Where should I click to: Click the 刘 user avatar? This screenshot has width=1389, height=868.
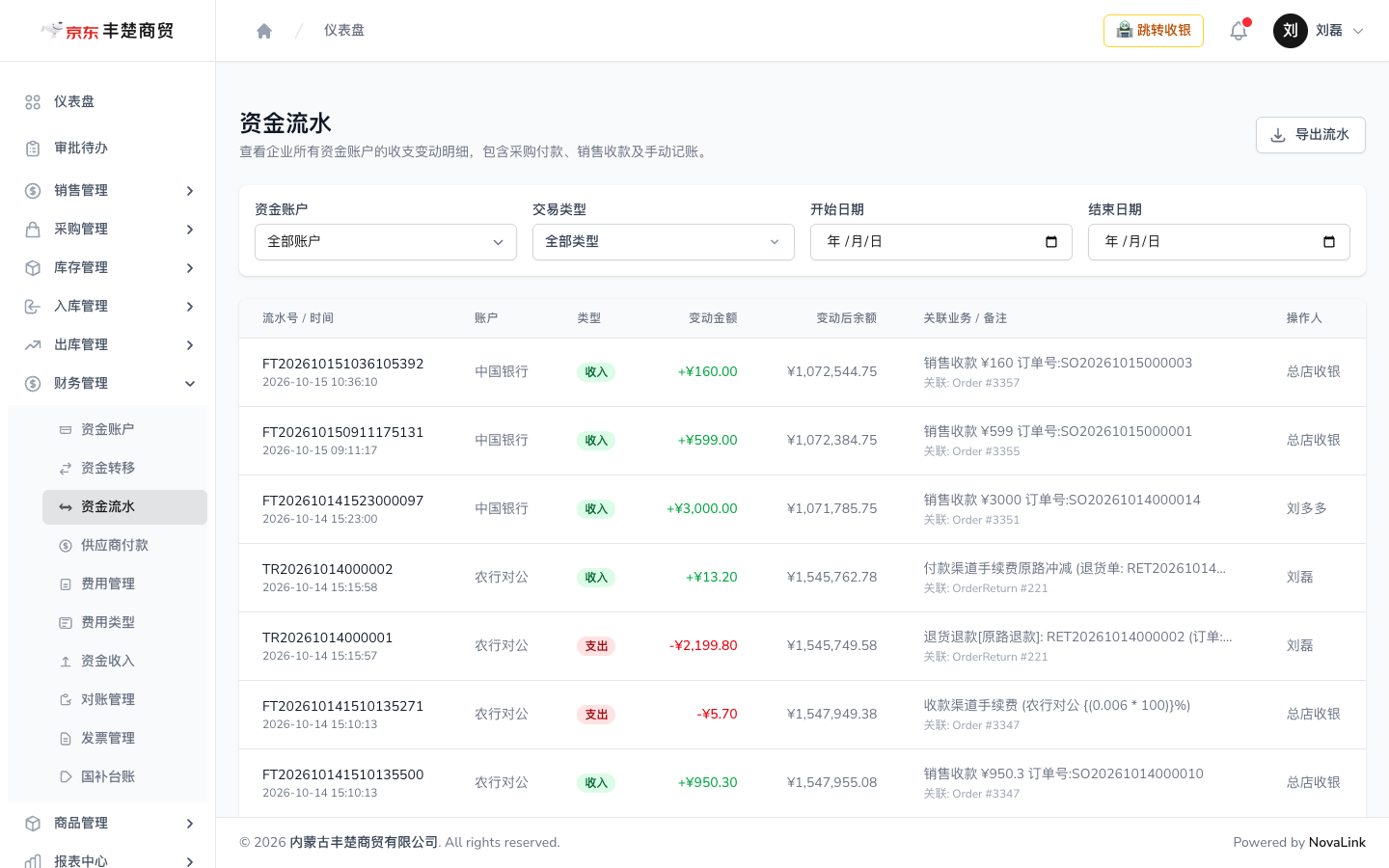coord(1291,31)
